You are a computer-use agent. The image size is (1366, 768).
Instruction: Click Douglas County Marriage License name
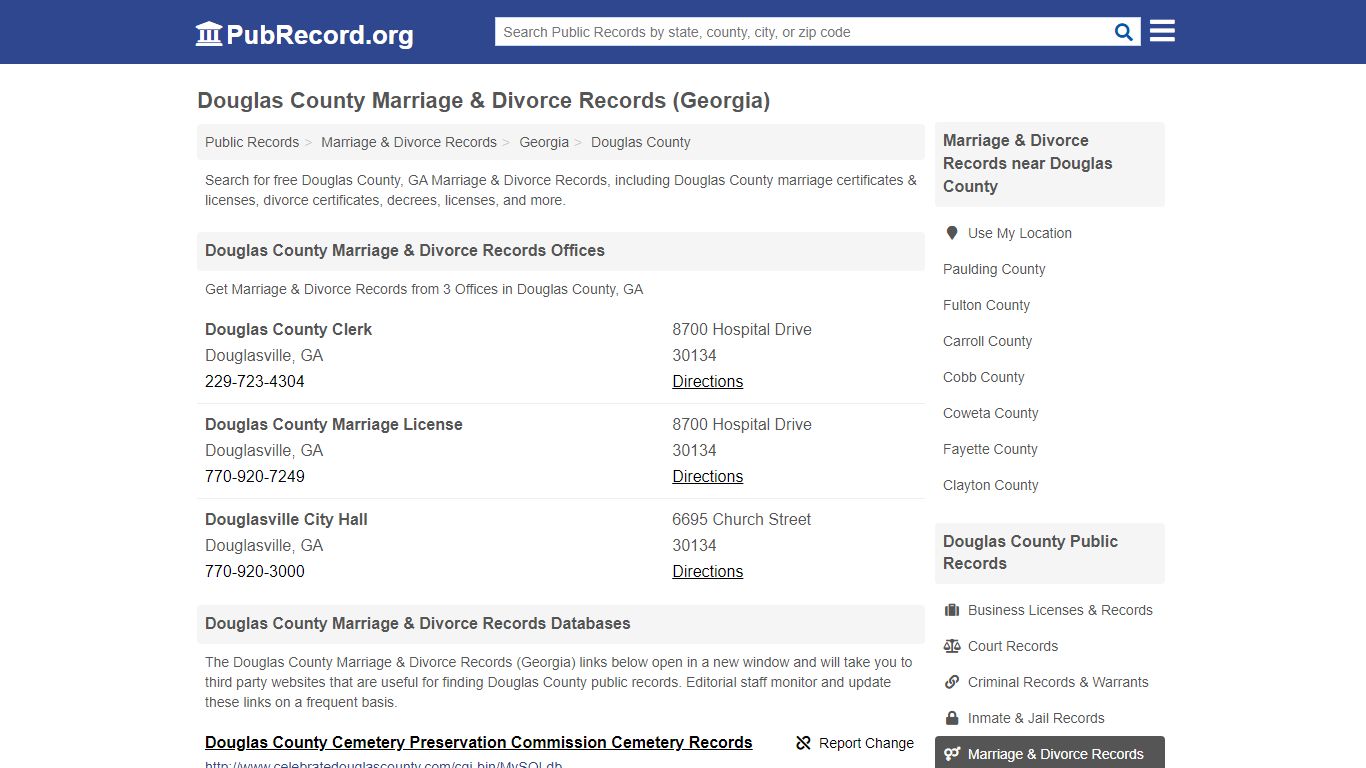tap(334, 424)
